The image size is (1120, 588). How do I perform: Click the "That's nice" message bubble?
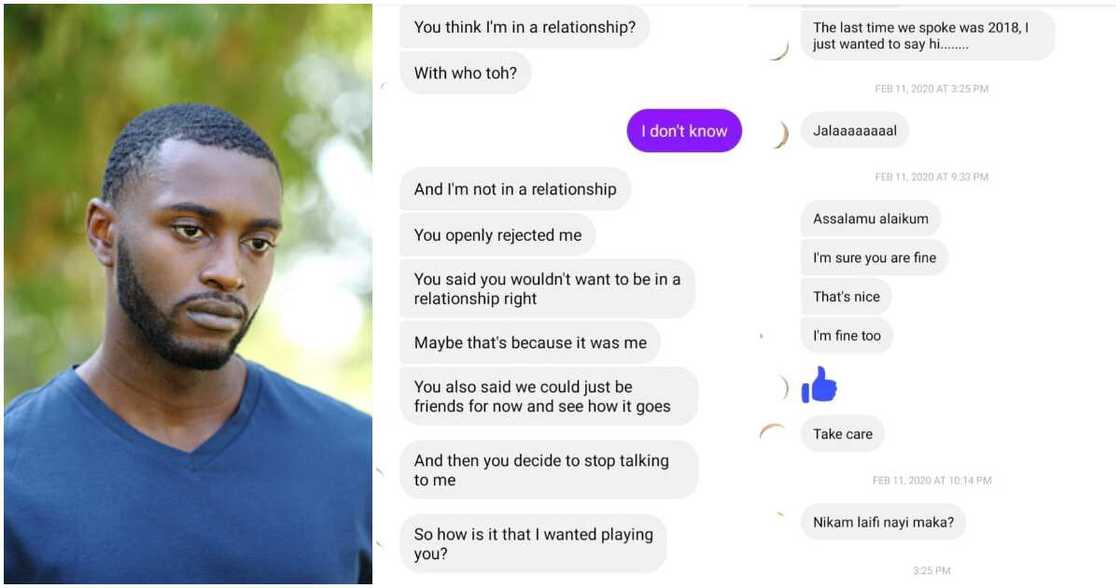pyautogui.click(x=846, y=297)
